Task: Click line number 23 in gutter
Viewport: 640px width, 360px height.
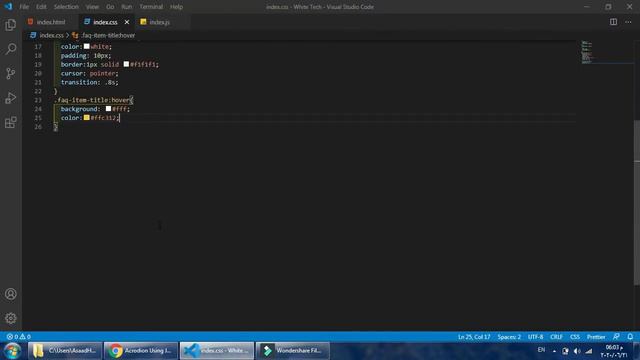Action: (x=38, y=100)
